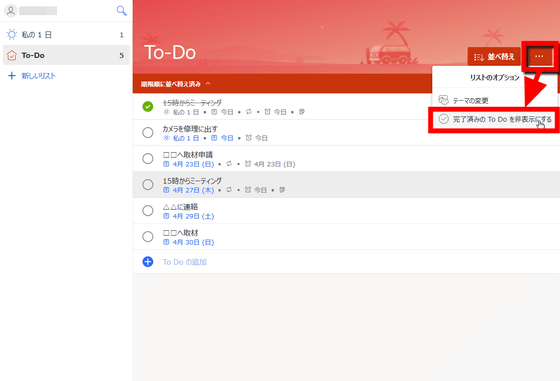
Task: Select the To-Do list in sidebar
Action: (66, 55)
